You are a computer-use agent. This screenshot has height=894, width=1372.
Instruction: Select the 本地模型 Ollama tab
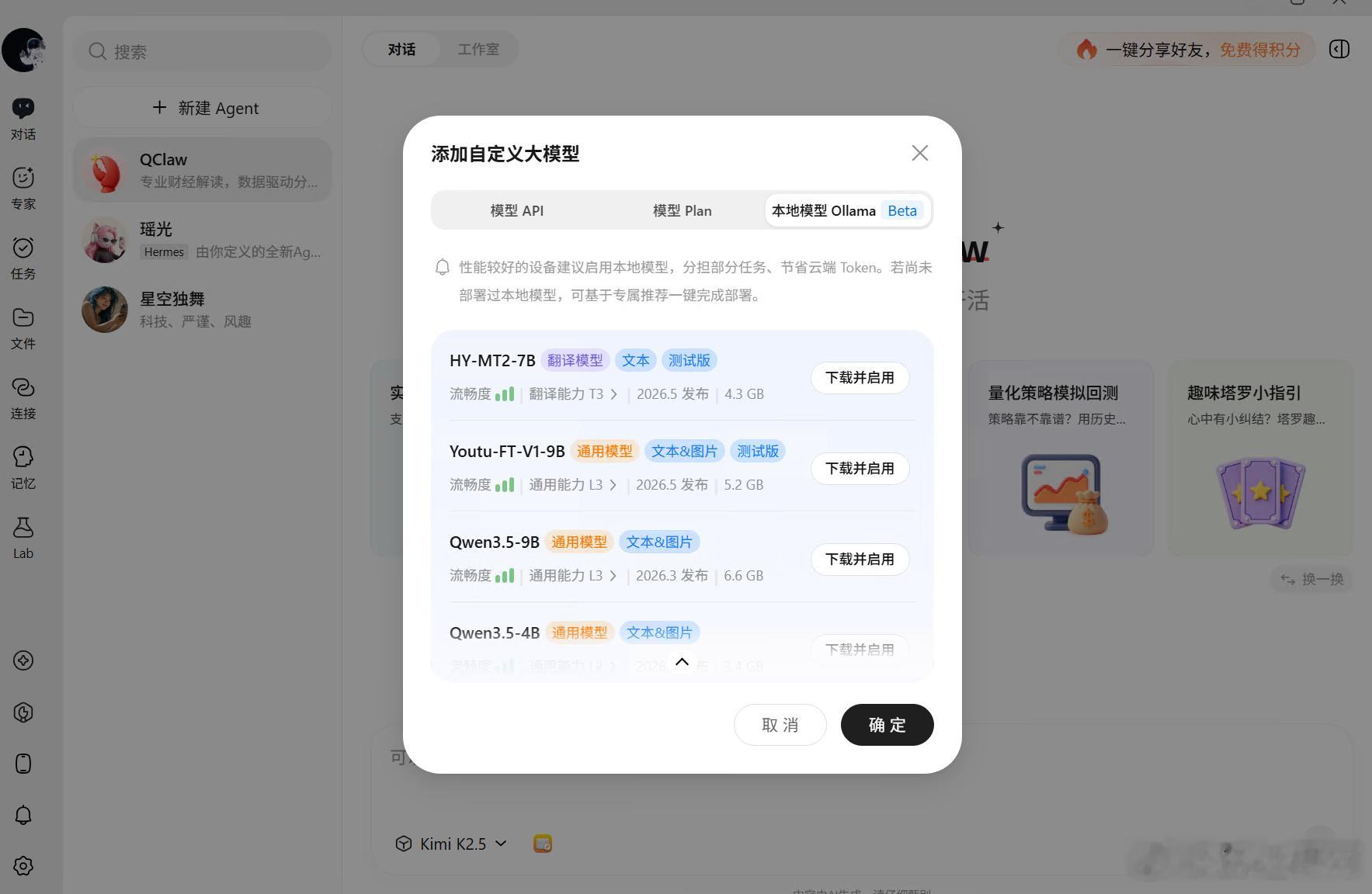[848, 210]
